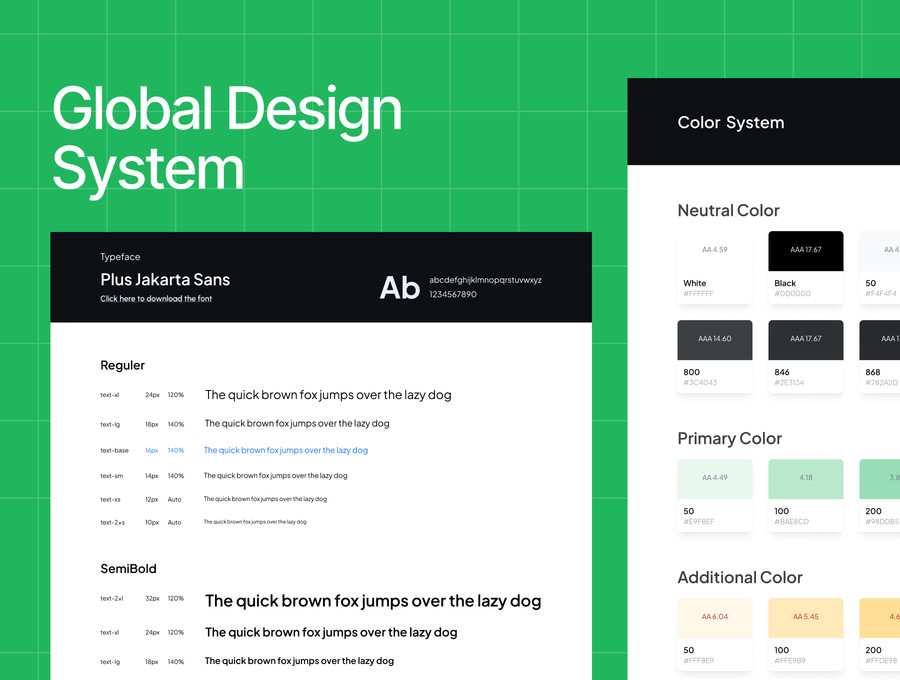Click the Additional Color section heading

click(740, 577)
